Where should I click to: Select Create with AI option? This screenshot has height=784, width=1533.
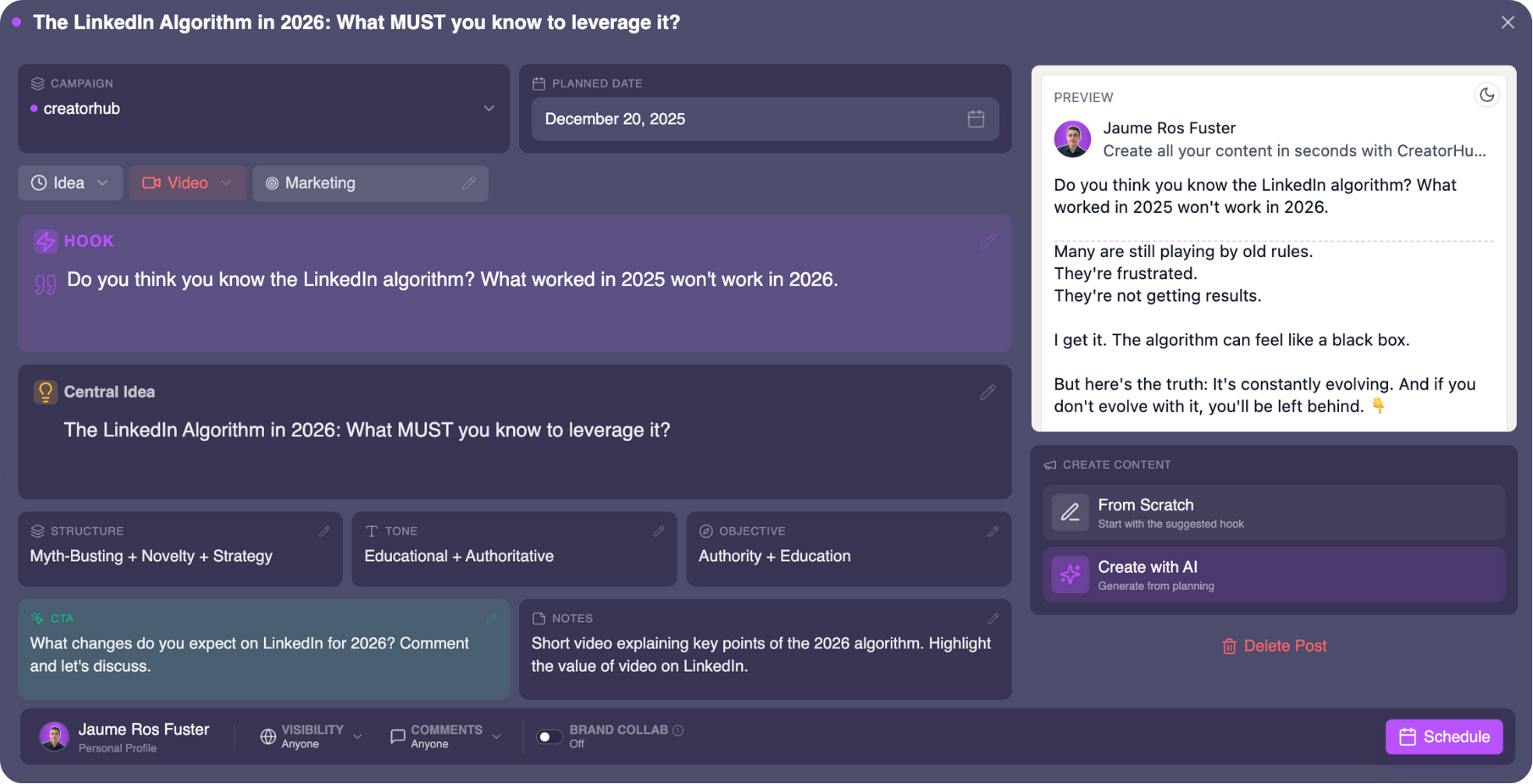1273,575
